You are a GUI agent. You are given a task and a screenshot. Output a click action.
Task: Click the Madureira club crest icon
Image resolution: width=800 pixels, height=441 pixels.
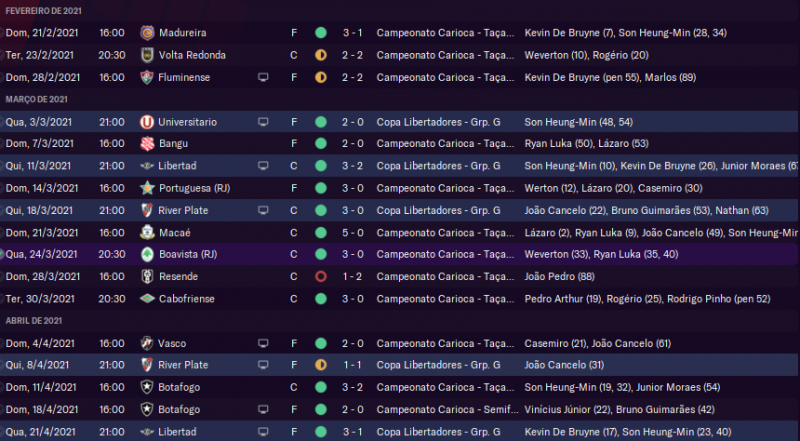(x=148, y=32)
